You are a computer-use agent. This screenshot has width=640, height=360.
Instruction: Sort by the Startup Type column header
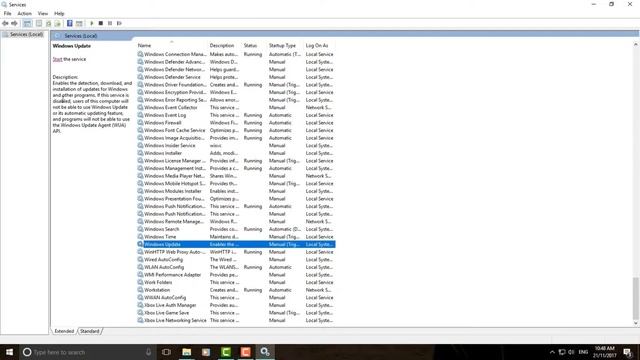[285, 45]
